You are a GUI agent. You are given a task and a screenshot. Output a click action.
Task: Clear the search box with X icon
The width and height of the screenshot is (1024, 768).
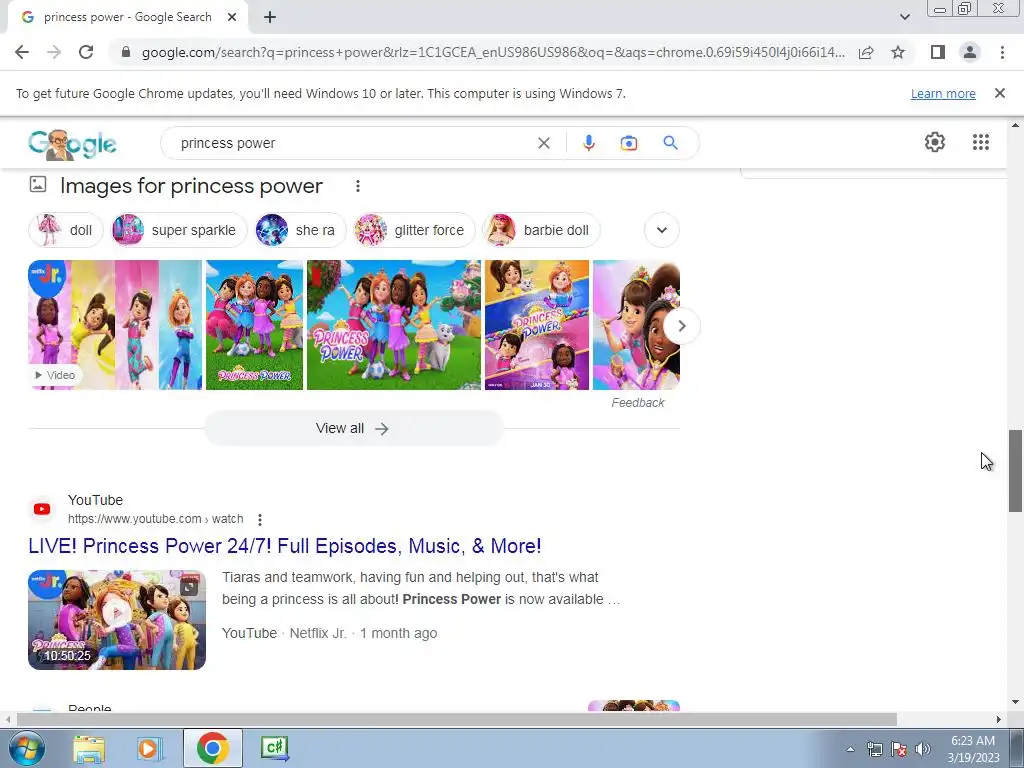tap(543, 143)
